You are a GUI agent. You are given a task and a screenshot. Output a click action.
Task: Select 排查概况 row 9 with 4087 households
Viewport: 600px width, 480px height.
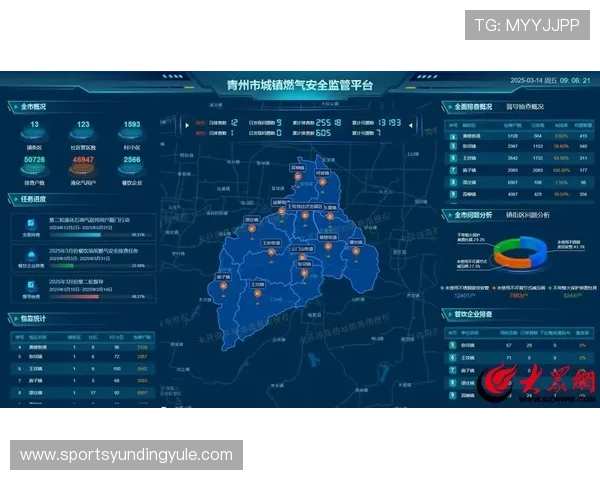pos(519,194)
